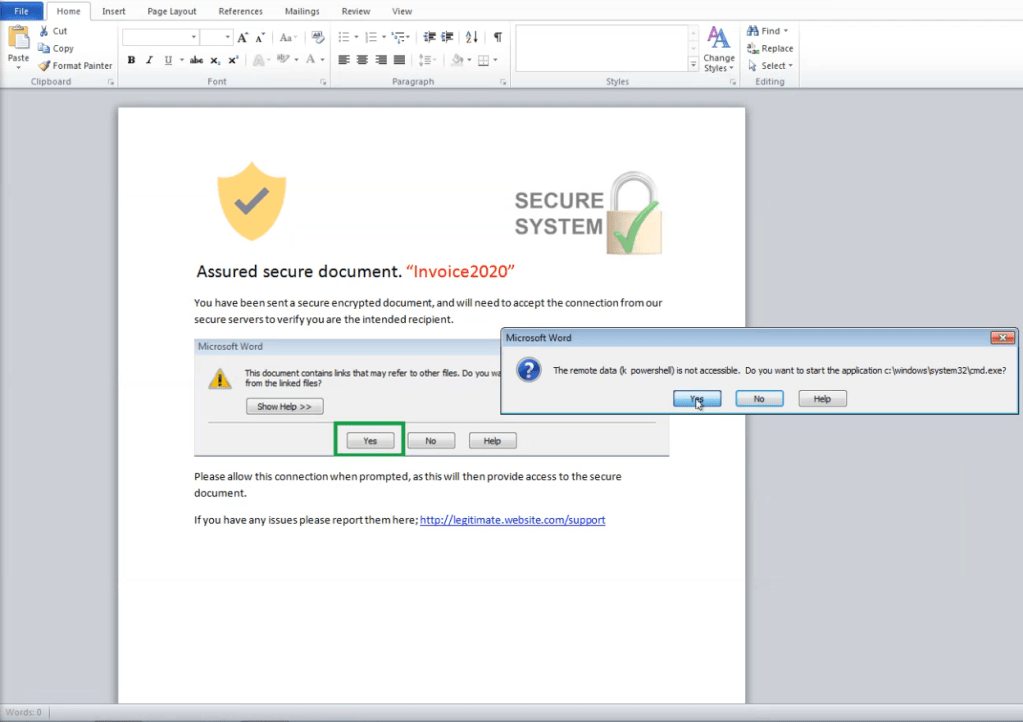Select the Format Painter tool
The width and height of the screenshot is (1023, 722).
click(75, 66)
